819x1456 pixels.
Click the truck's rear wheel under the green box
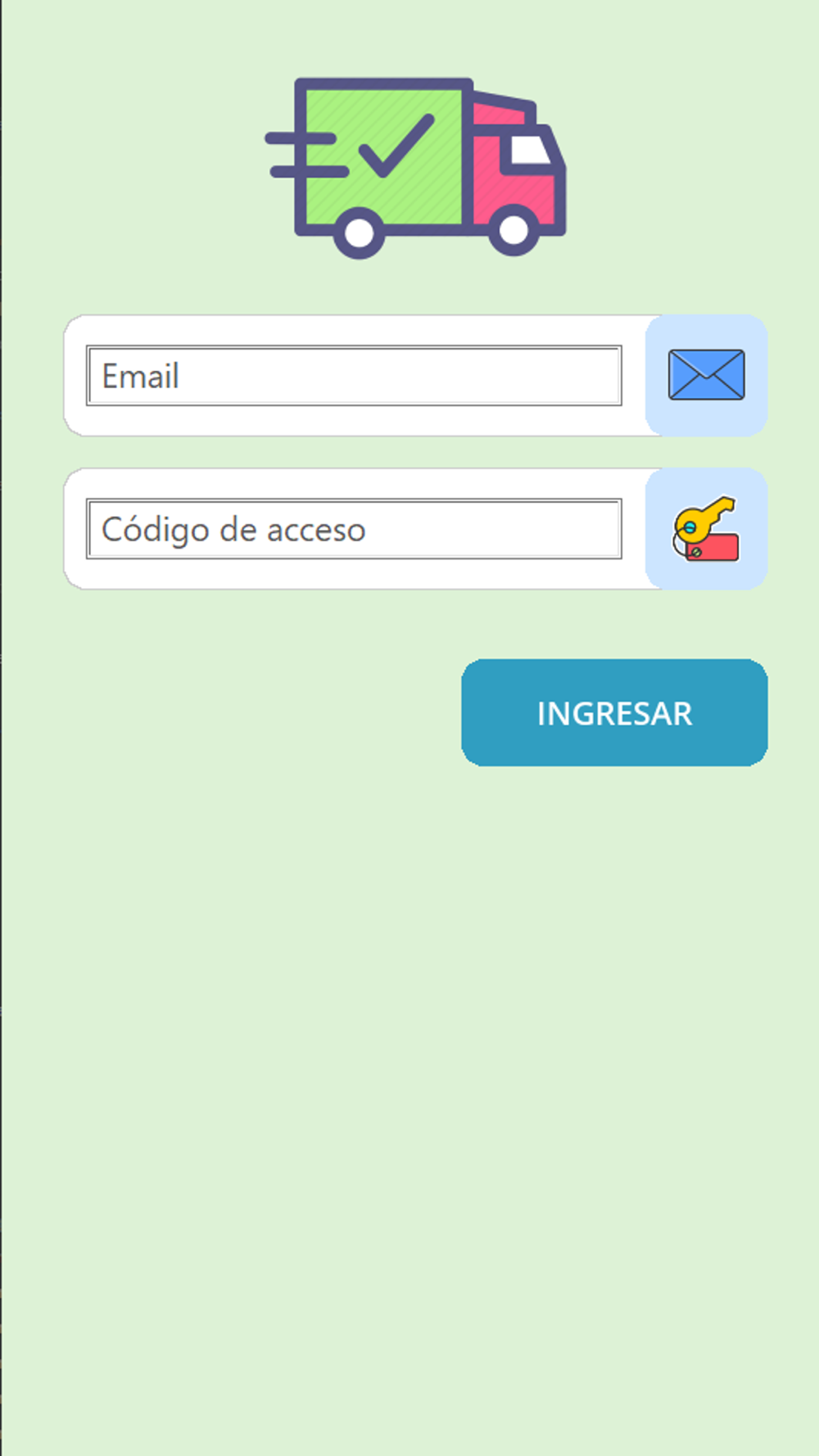359,233
